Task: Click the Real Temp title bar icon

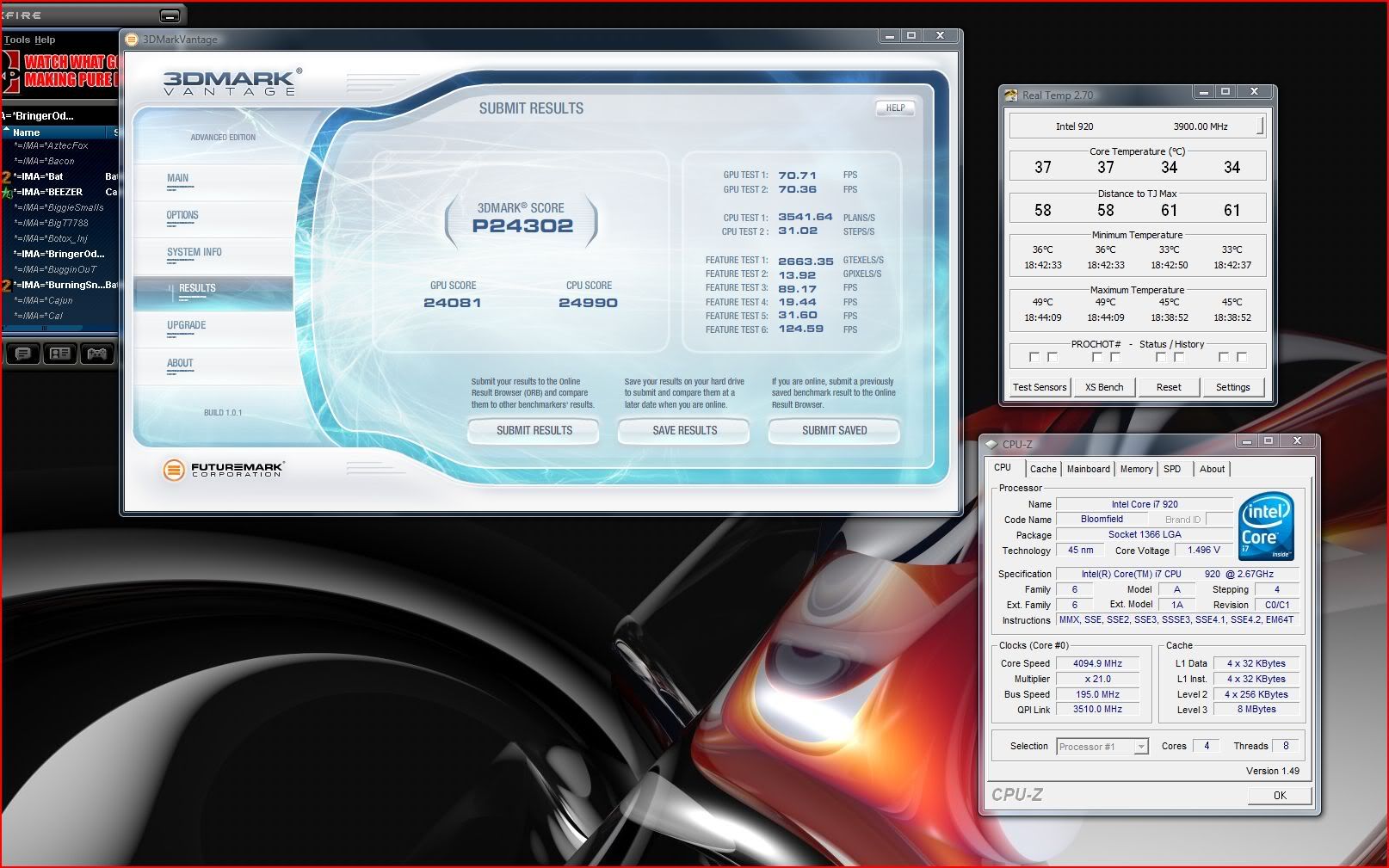Action: [x=1012, y=95]
